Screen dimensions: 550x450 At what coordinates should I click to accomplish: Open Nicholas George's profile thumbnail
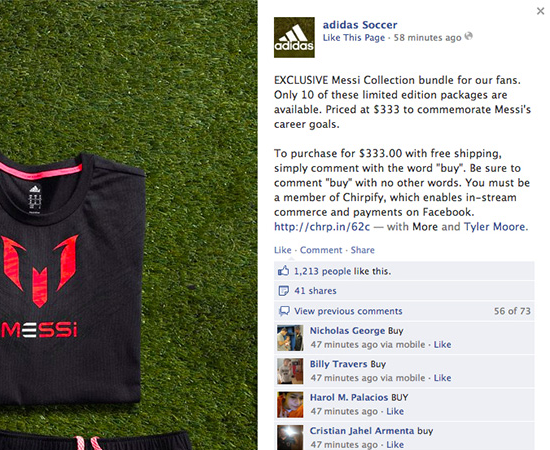290,338
